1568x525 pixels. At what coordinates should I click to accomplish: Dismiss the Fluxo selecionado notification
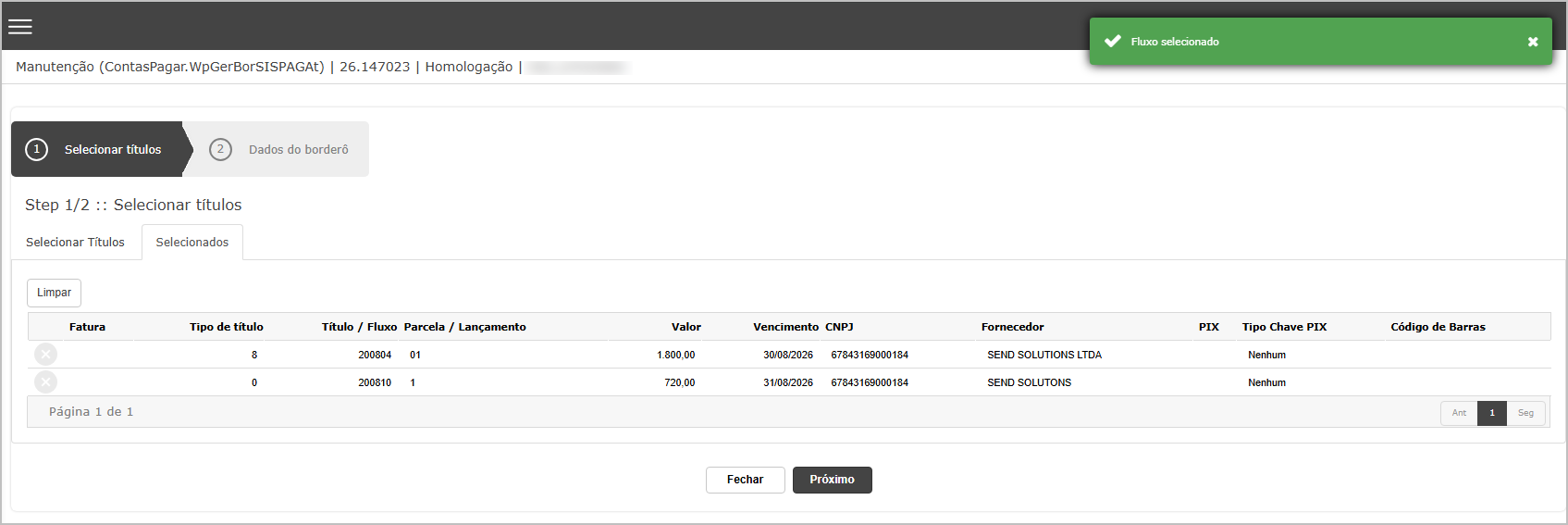click(1533, 42)
